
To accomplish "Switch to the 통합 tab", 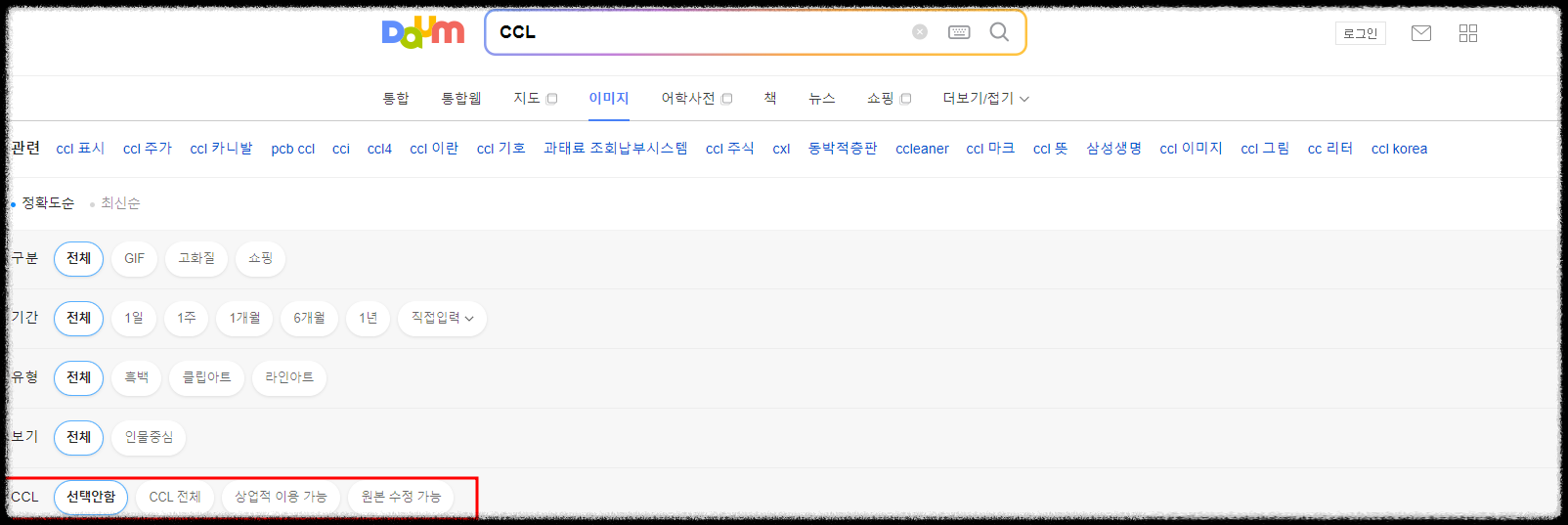I will (x=396, y=98).
